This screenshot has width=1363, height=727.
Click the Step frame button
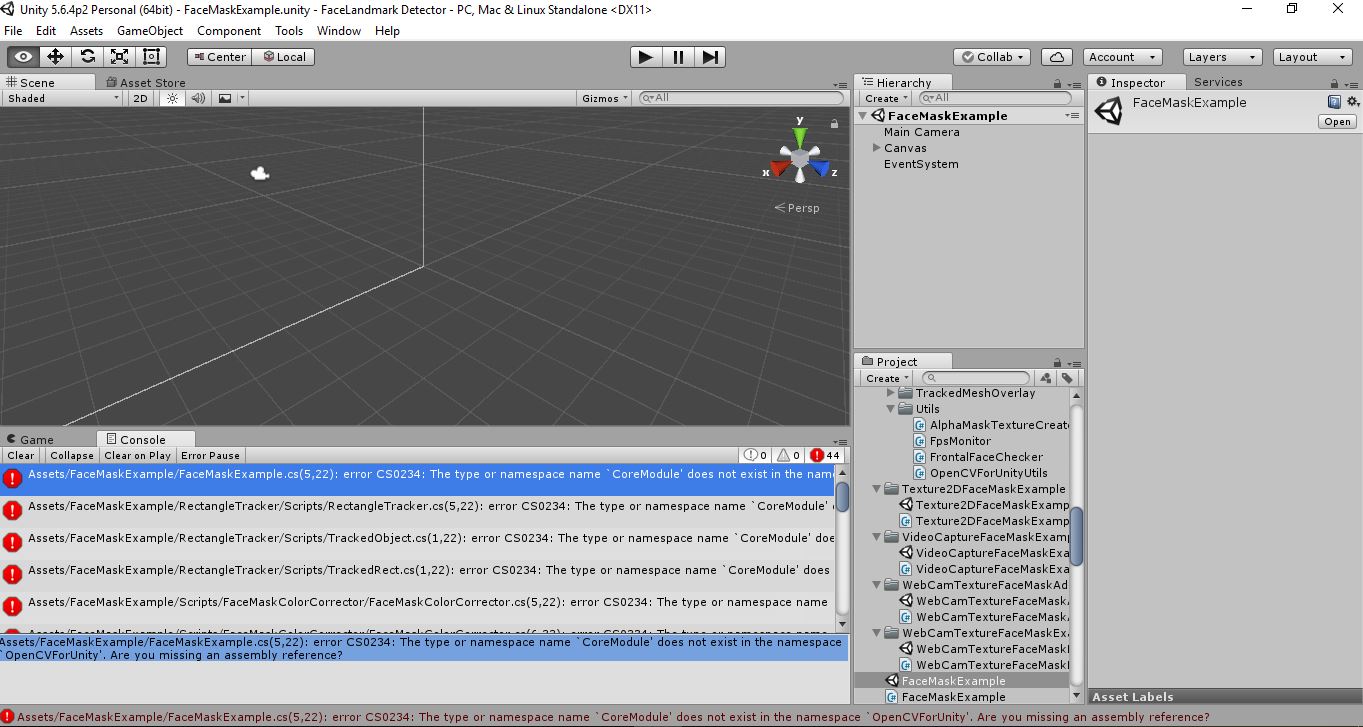pos(710,57)
